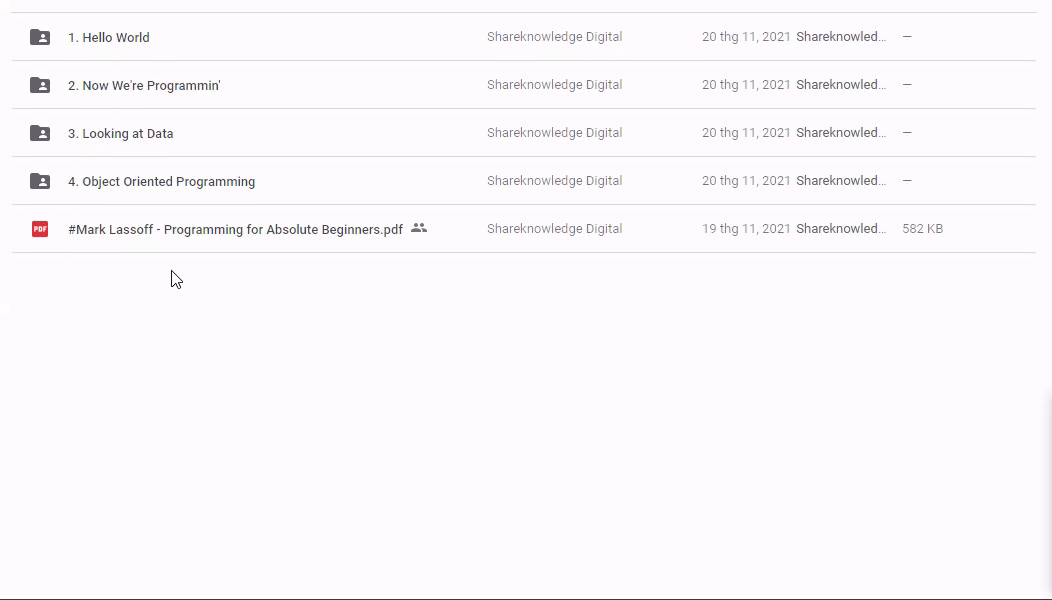
Task: Click the 582 KB file size
Action: tap(922, 229)
